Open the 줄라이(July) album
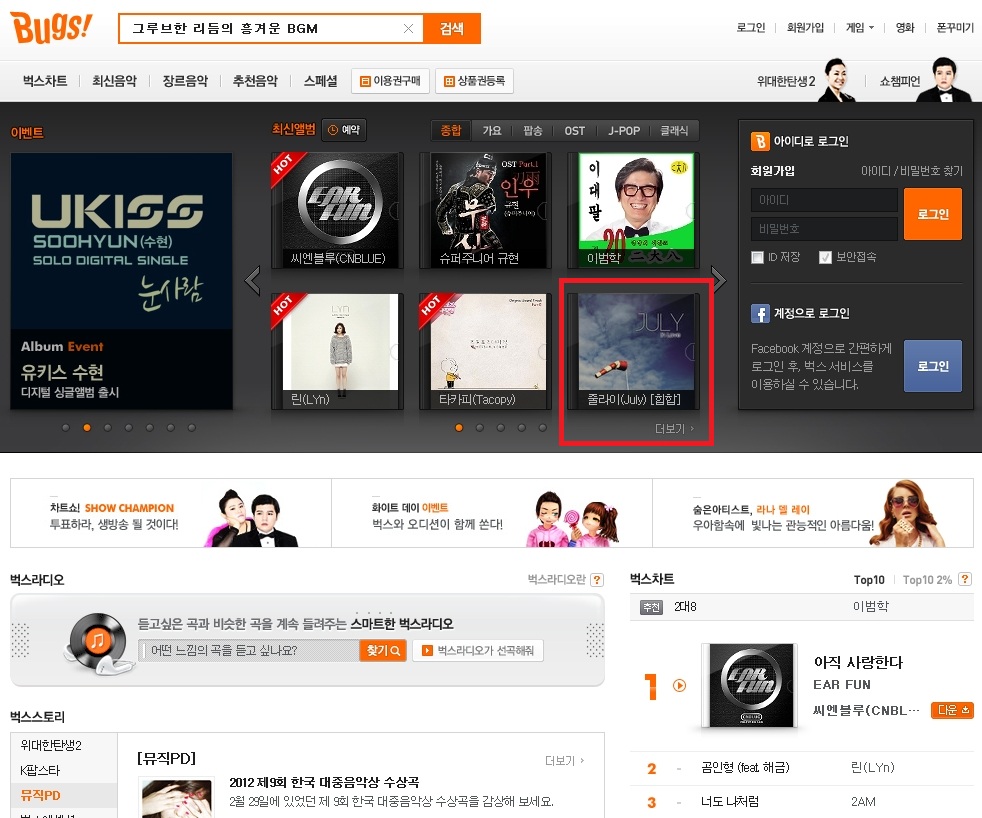982x818 pixels. pos(633,351)
